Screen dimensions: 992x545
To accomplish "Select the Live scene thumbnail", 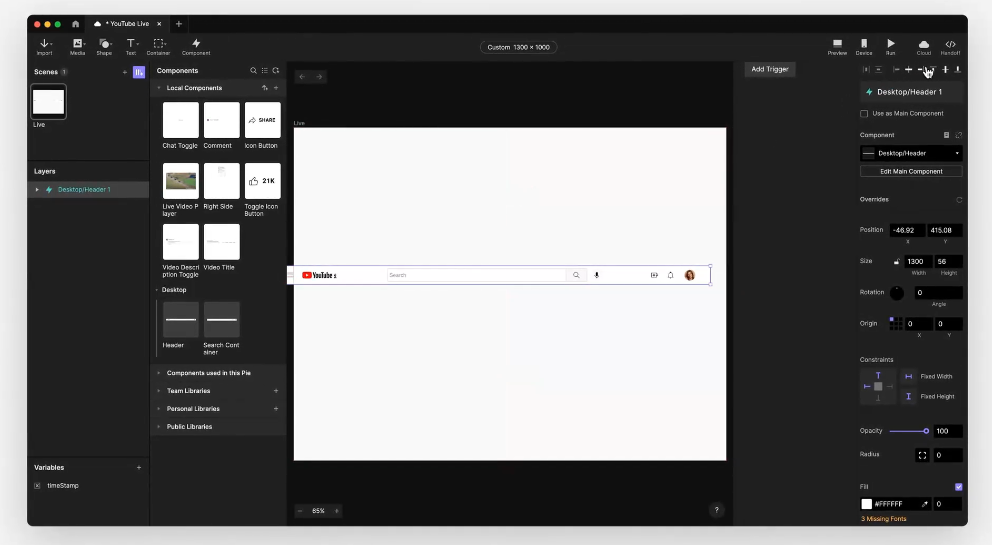I will tap(48, 102).
